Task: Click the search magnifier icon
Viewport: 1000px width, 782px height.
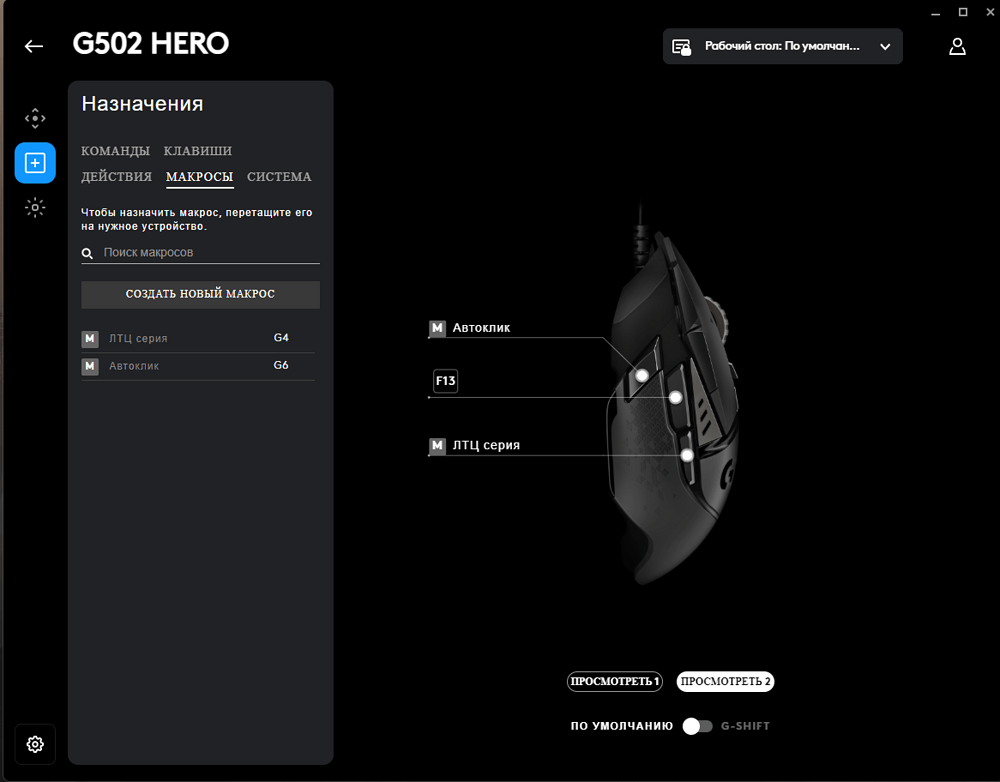Action: 88,254
